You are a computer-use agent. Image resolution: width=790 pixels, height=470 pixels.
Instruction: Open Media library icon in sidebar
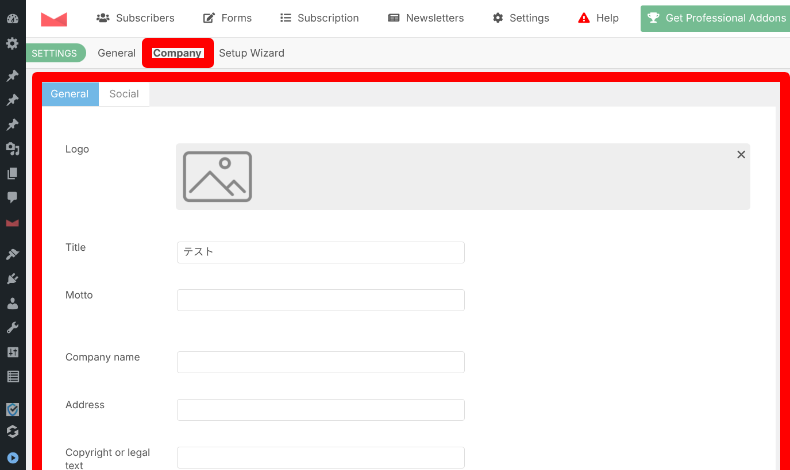(13, 149)
